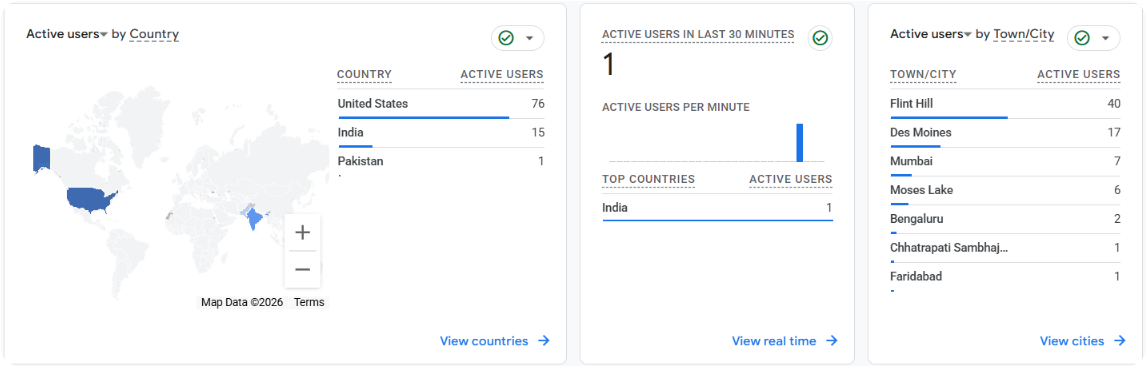The height and width of the screenshot is (367, 1147).
Task: Select the India row in Country table
Action: click(441, 132)
